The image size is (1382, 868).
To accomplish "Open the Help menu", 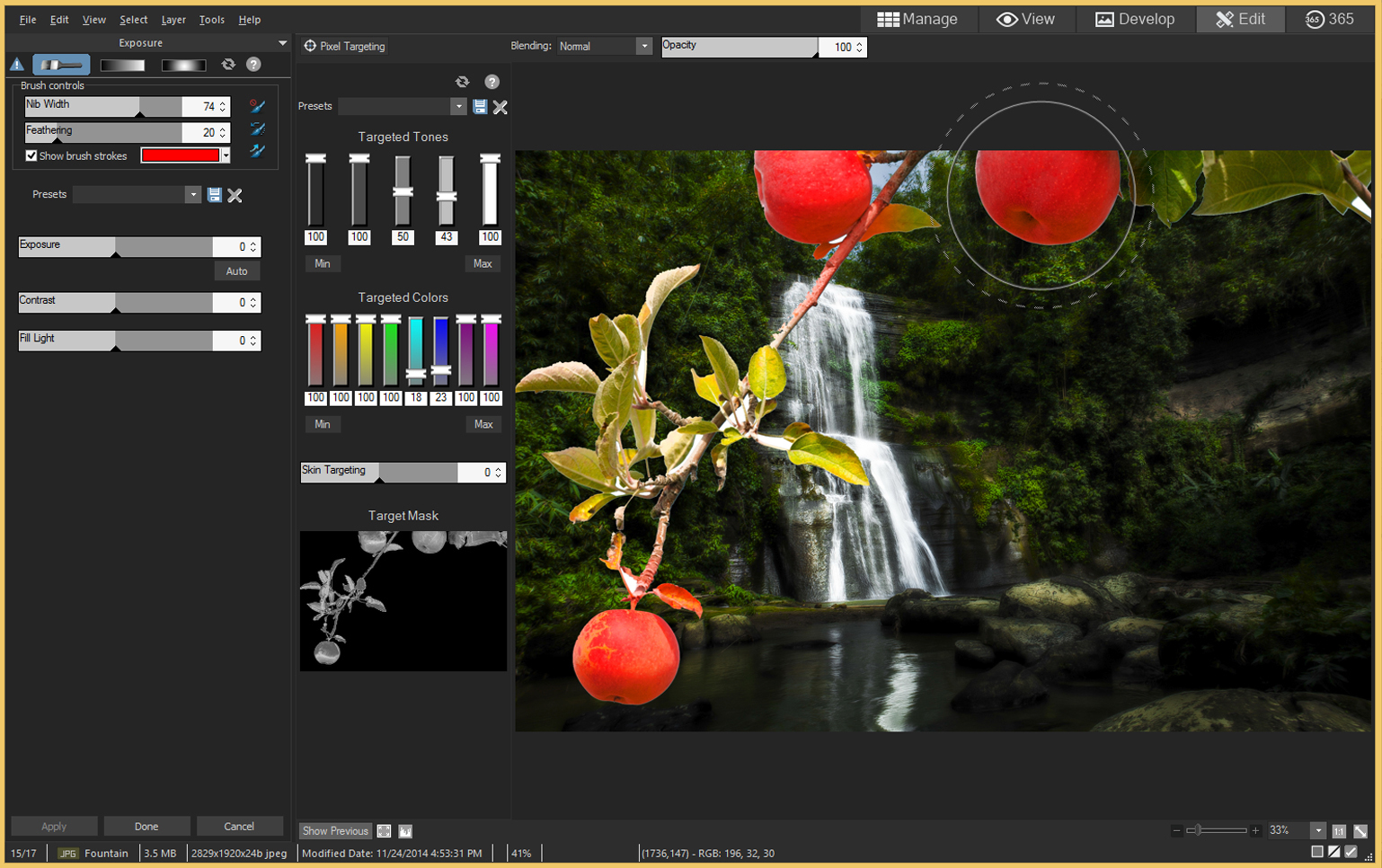I will 250,19.
